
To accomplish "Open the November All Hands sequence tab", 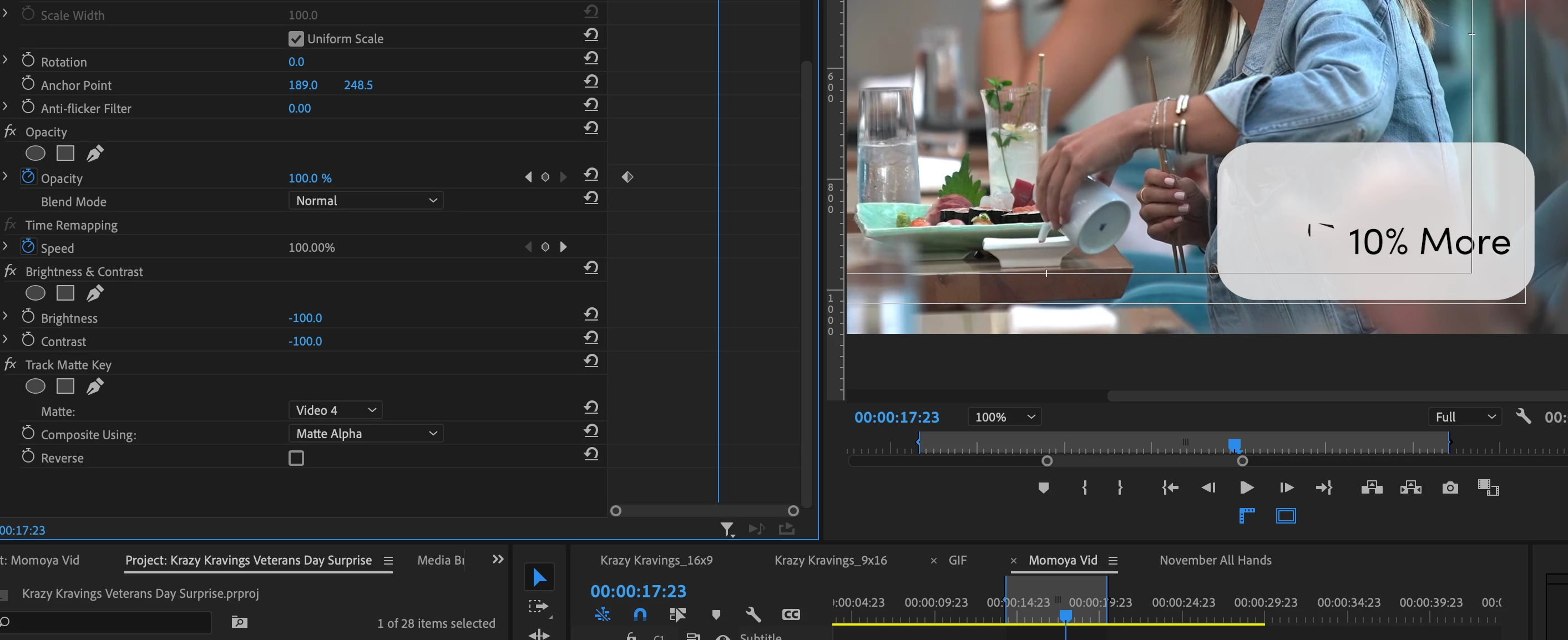I will tap(1215, 560).
